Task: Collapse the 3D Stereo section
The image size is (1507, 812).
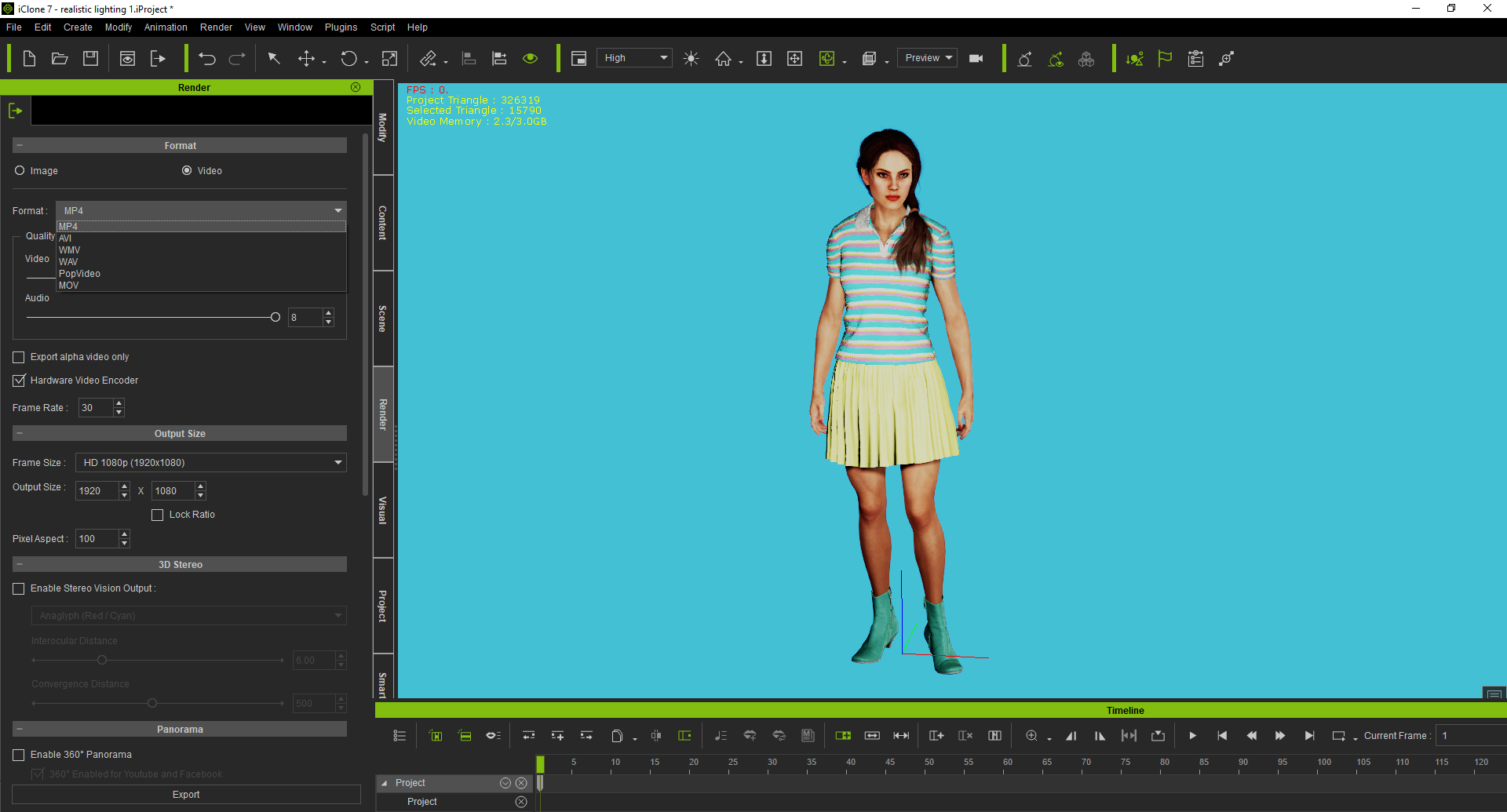Action: (20, 564)
